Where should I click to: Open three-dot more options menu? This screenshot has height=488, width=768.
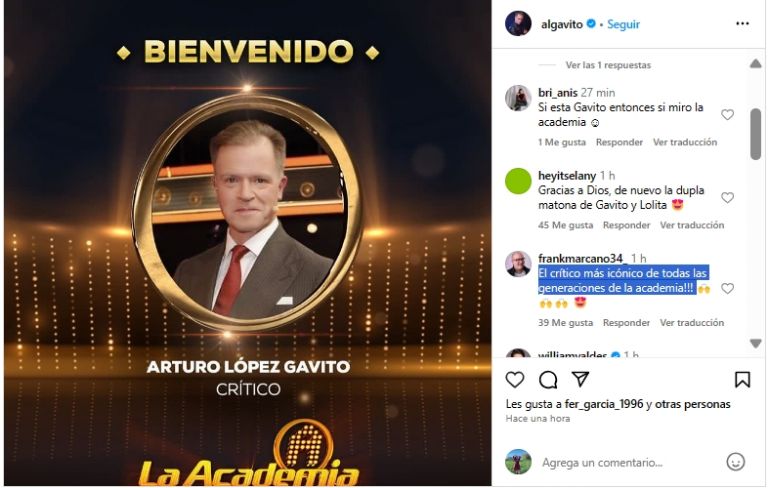coord(743,24)
